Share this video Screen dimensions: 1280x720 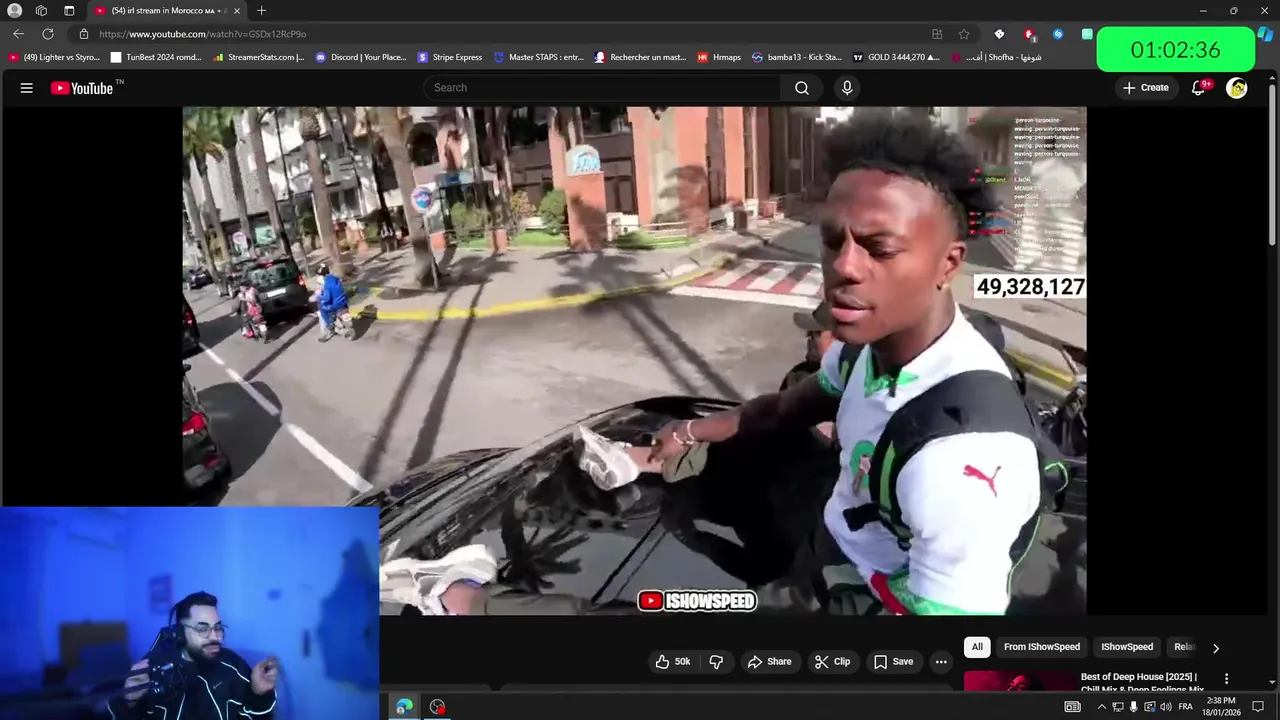[769, 661]
